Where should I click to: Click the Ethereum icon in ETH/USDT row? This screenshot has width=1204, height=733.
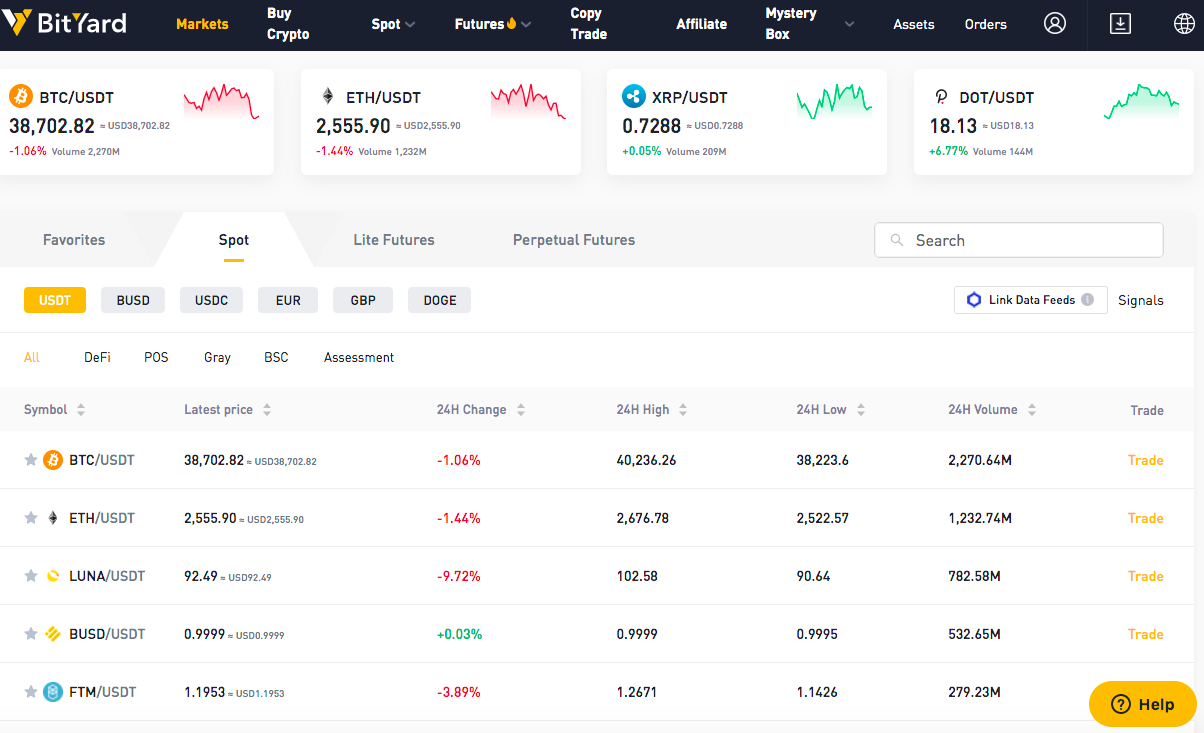pos(53,518)
